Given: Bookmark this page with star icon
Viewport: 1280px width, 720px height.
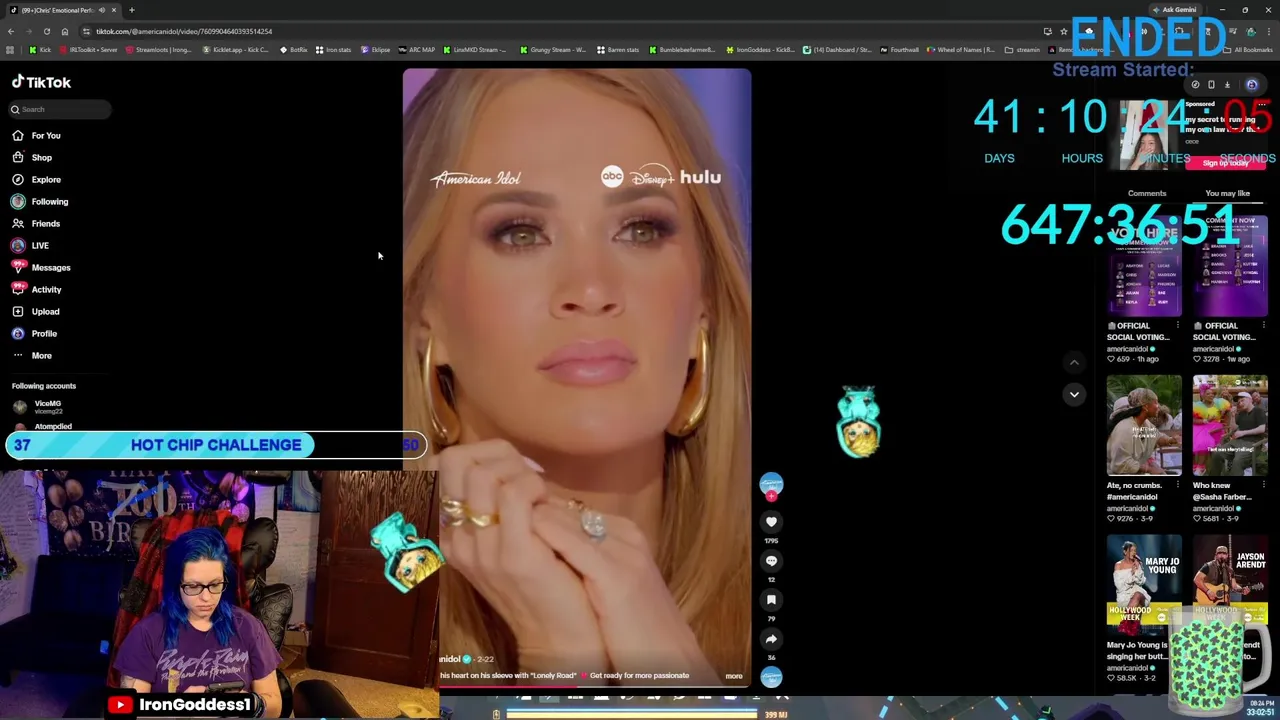Looking at the screenshot, I should 1064,31.
